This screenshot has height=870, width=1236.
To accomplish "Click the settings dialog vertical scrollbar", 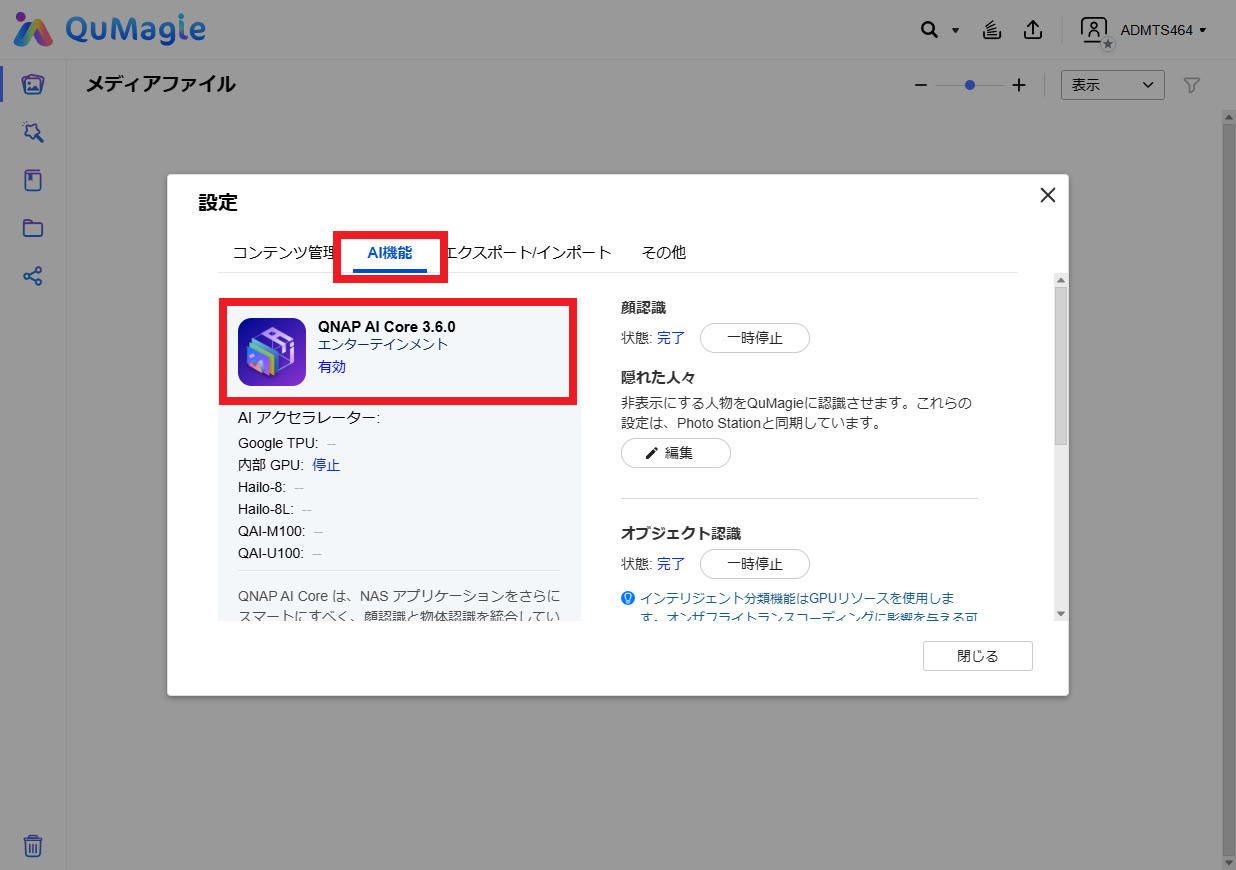I will 1061,366.
